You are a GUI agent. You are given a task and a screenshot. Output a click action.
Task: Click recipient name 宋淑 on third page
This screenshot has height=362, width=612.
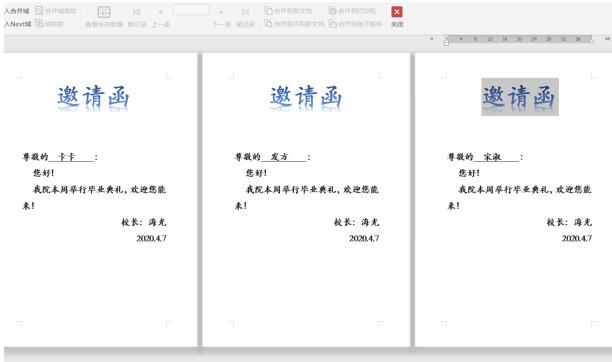click(492, 157)
